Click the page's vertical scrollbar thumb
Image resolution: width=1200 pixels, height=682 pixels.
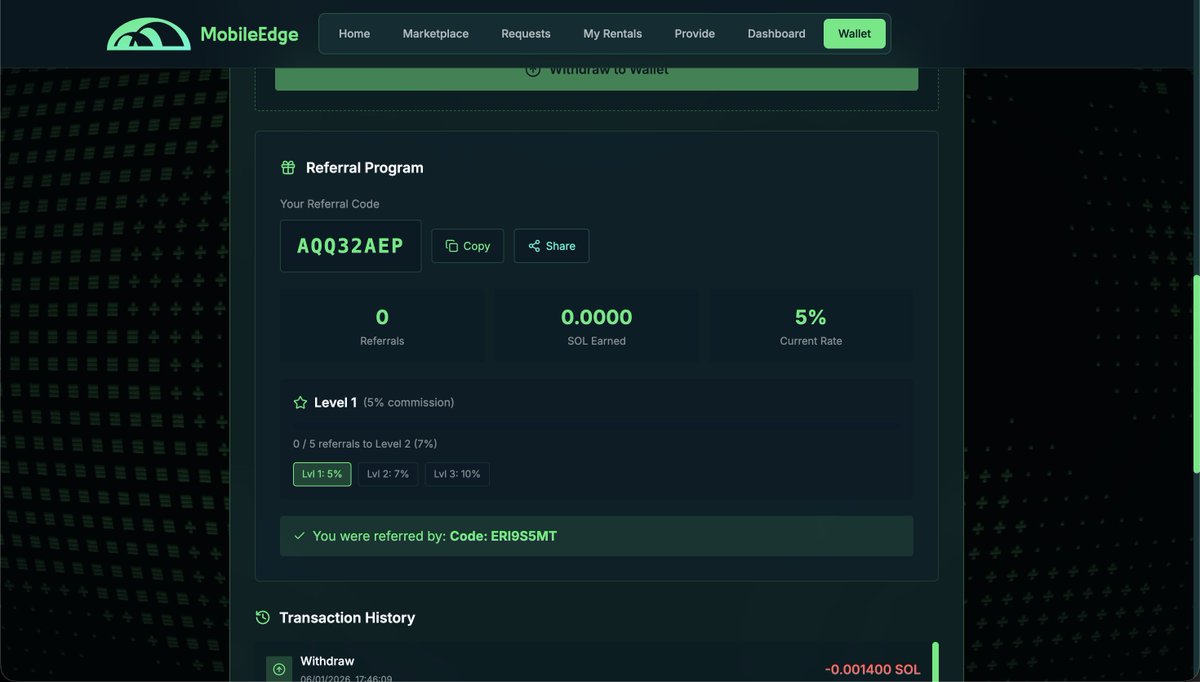tap(1196, 374)
